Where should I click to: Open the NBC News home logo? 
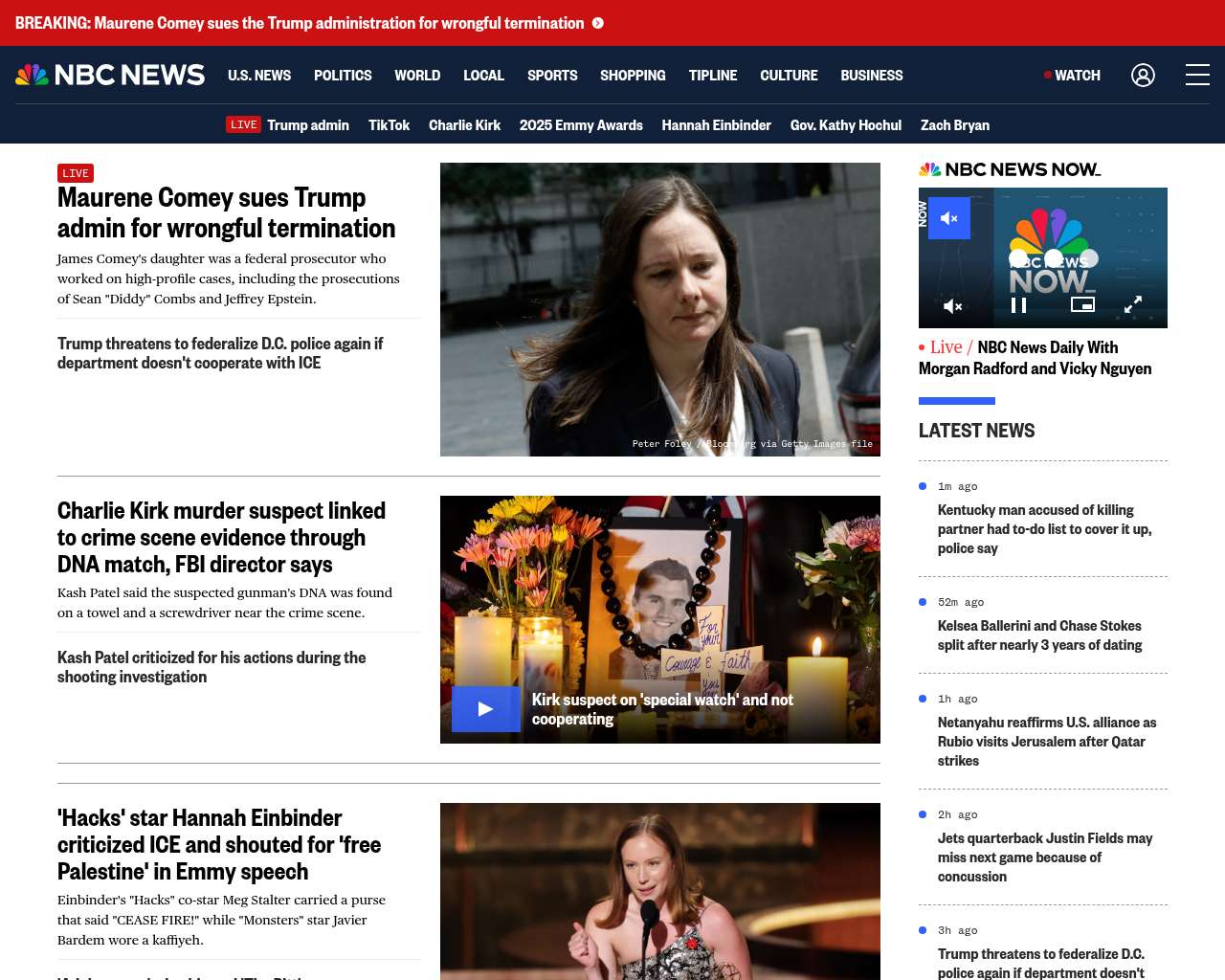(x=110, y=75)
